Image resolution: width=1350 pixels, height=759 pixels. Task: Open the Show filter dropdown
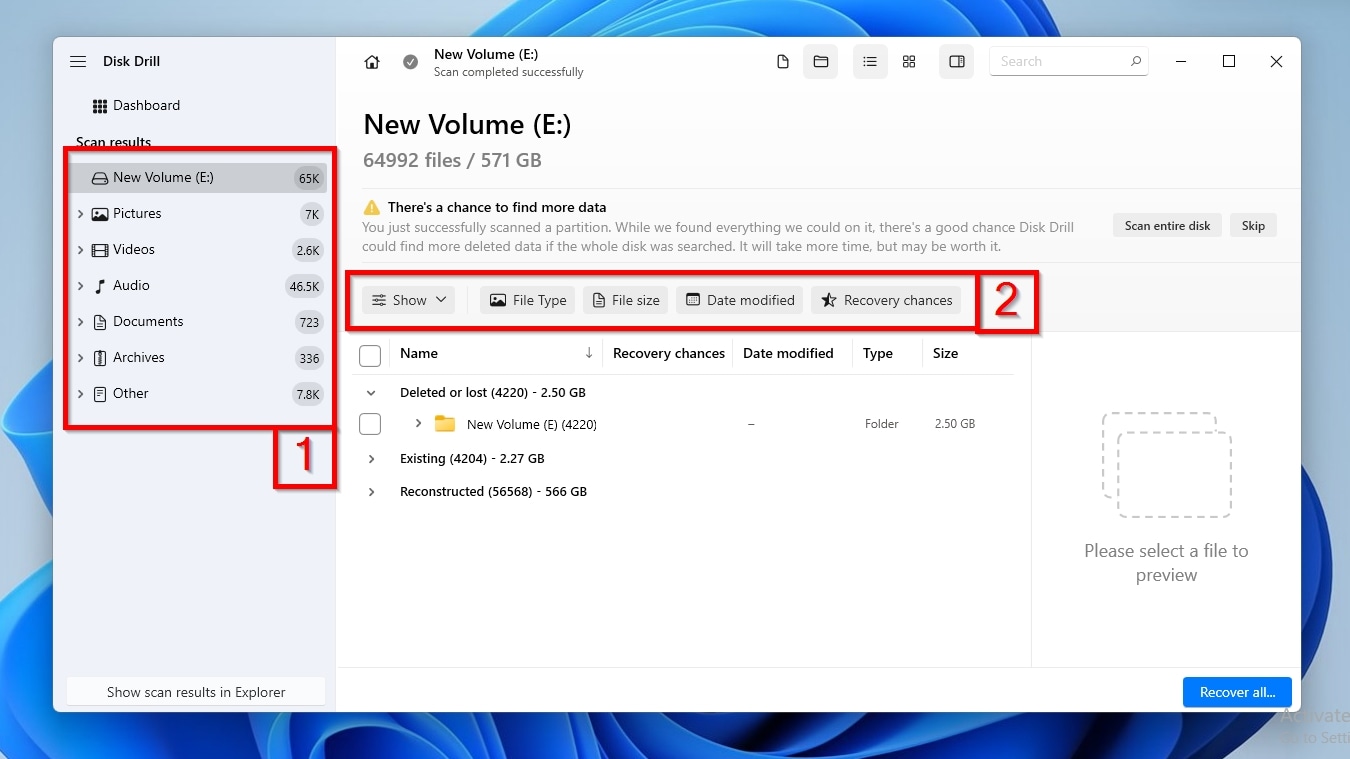point(409,300)
